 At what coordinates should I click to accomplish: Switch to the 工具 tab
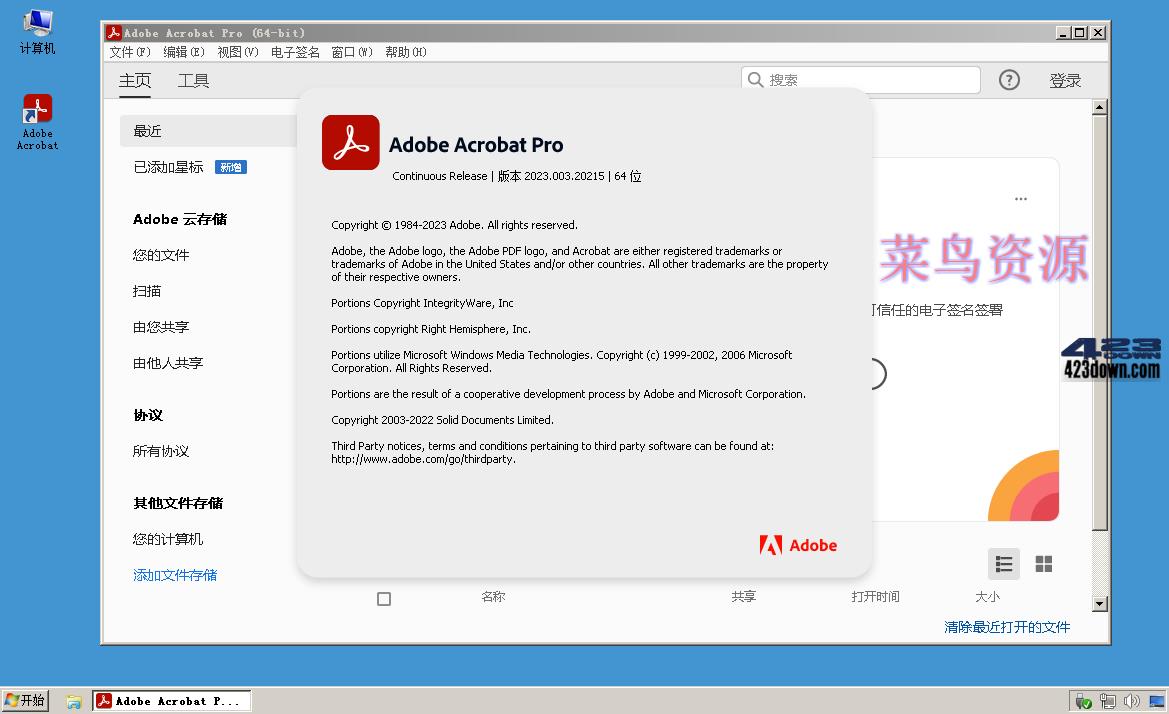(193, 80)
